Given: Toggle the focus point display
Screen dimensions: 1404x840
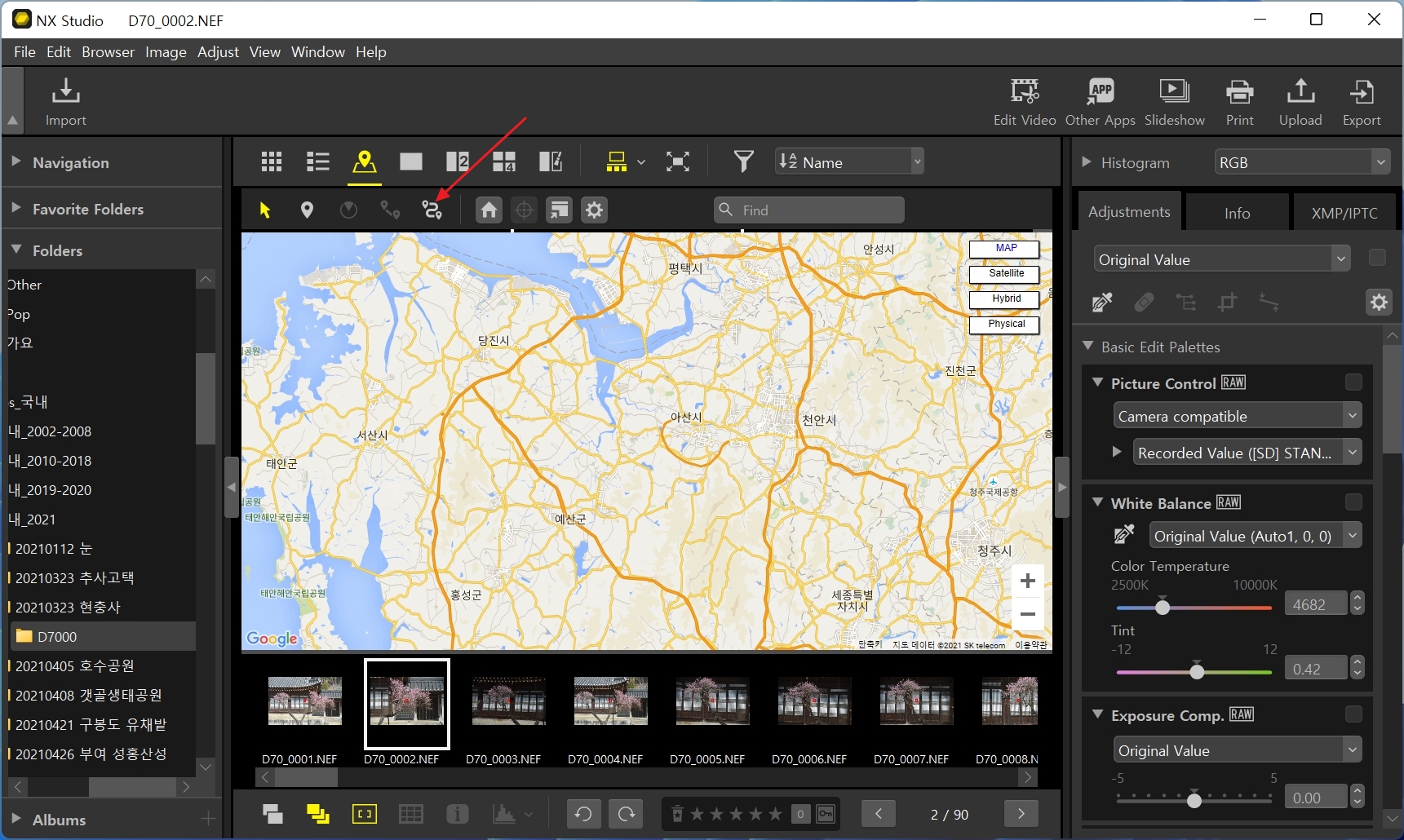Looking at the screenshot, I should point(364,814).
